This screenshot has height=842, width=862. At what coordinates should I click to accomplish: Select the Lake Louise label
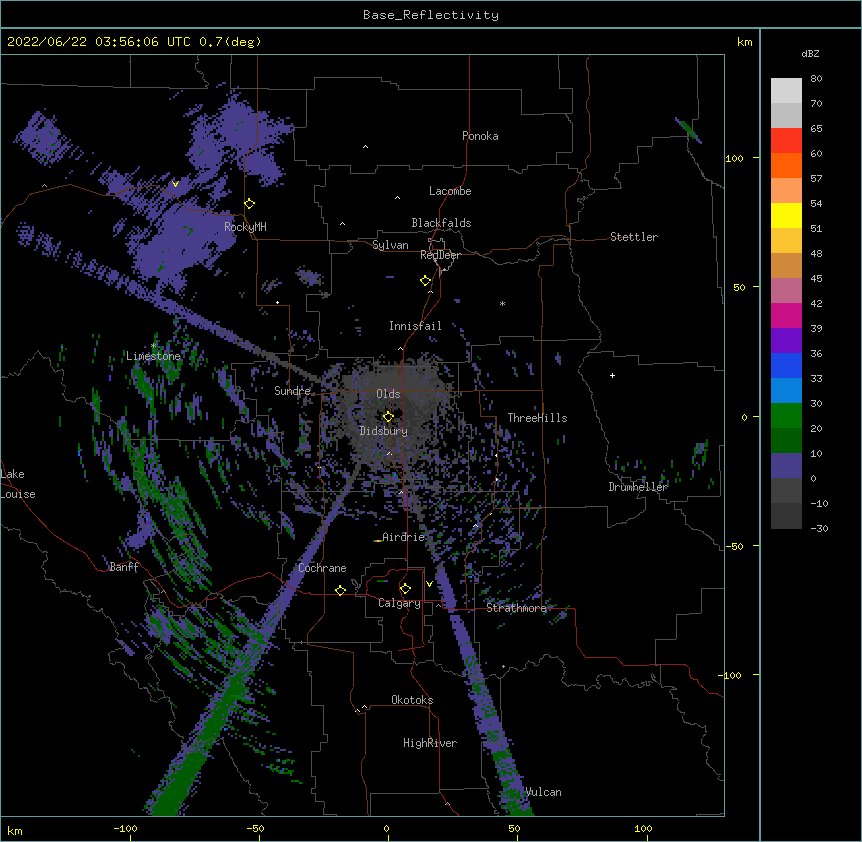[x=18, y=484]
